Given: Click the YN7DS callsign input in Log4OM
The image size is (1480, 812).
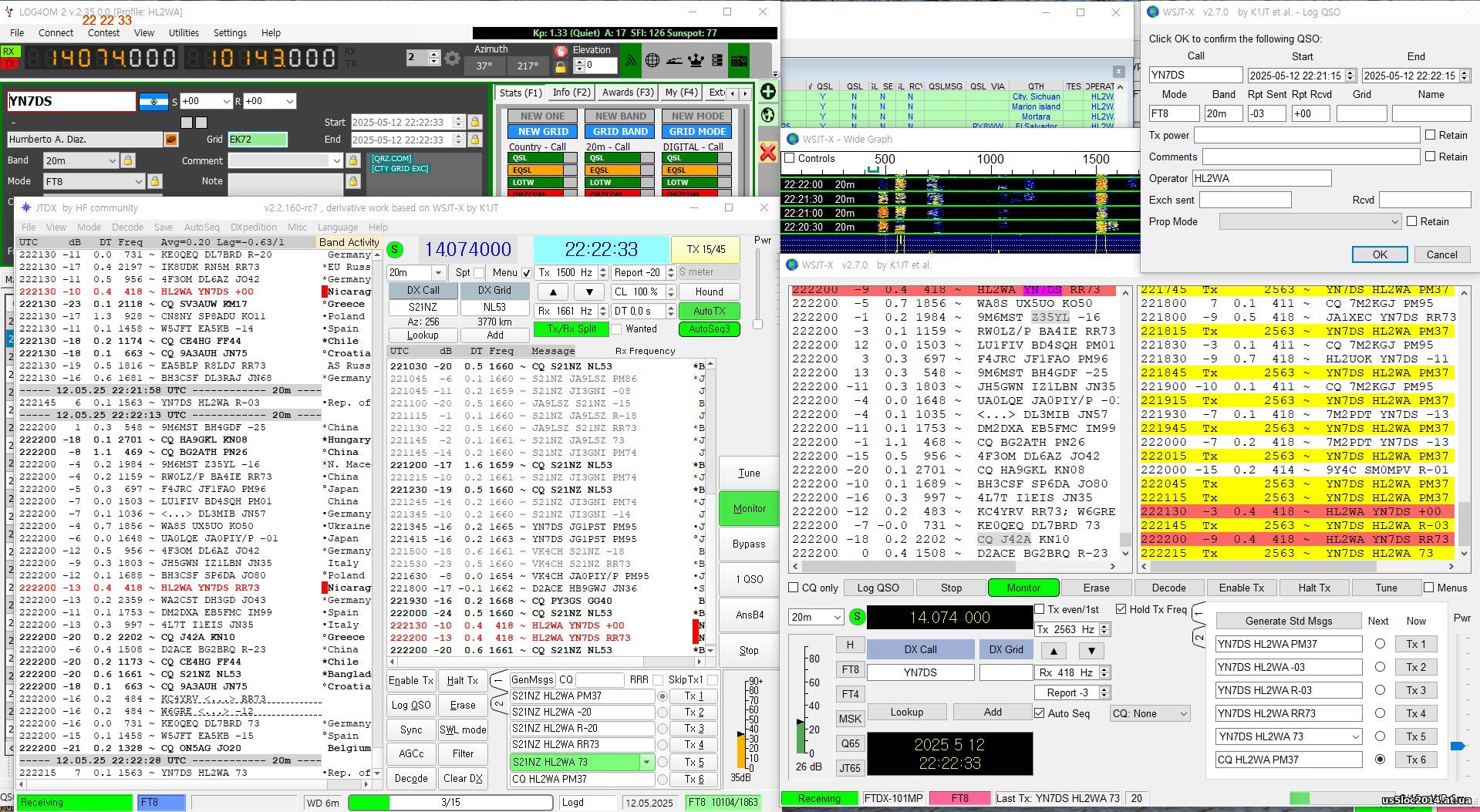Looking at the screenshot, I should point(71,101).
